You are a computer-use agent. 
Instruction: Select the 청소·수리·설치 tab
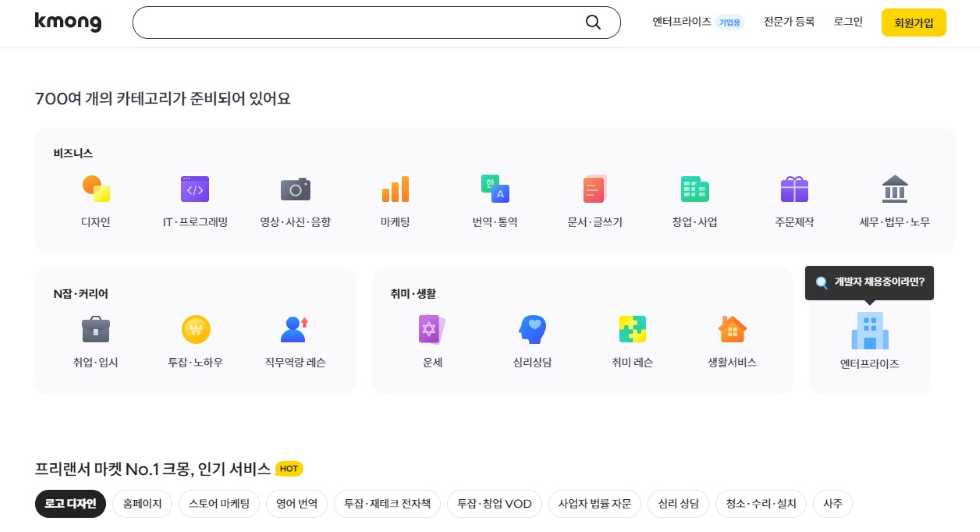[x=761, y=504]
